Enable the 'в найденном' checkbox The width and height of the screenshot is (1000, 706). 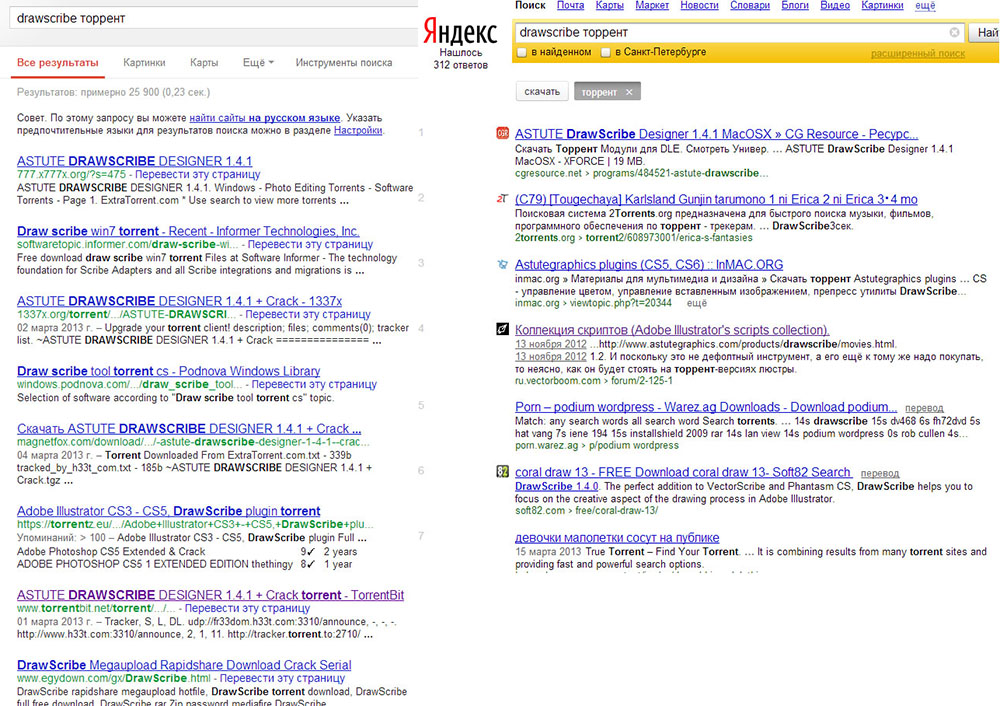click(x=522, y=52)
